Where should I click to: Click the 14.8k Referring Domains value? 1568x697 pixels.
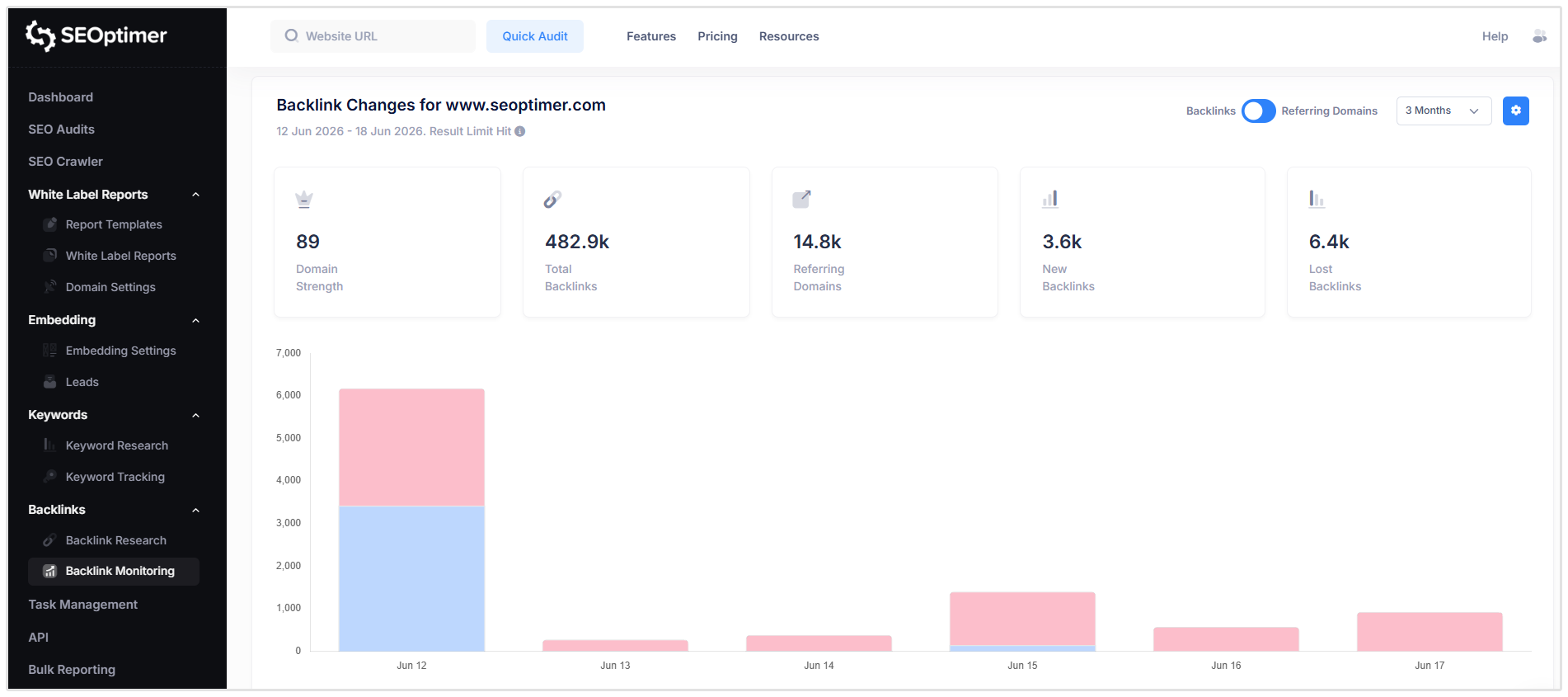pyautogui.click(x=817, y=242)
